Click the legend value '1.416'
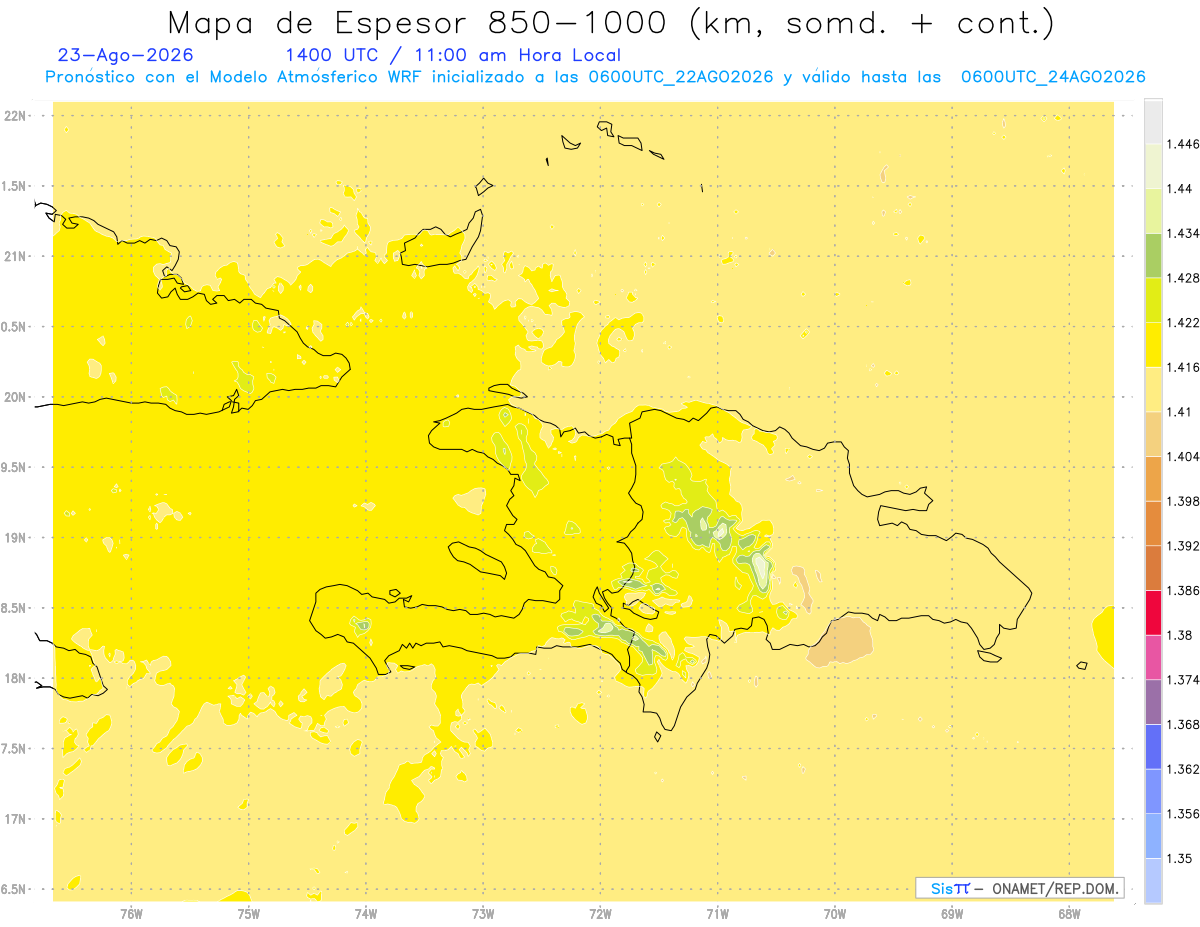1200x927 pixels. 1183,367
